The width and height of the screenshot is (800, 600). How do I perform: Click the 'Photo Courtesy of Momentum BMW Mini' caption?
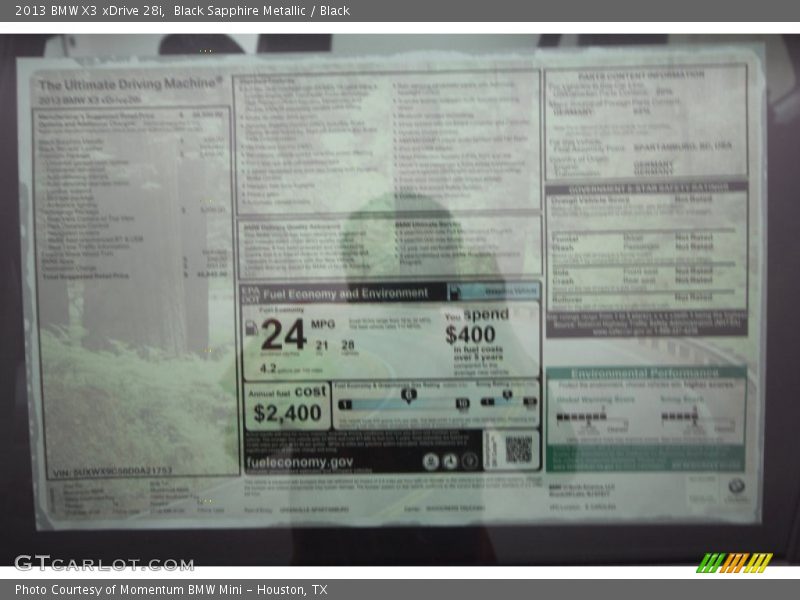(x=128, y=590)
